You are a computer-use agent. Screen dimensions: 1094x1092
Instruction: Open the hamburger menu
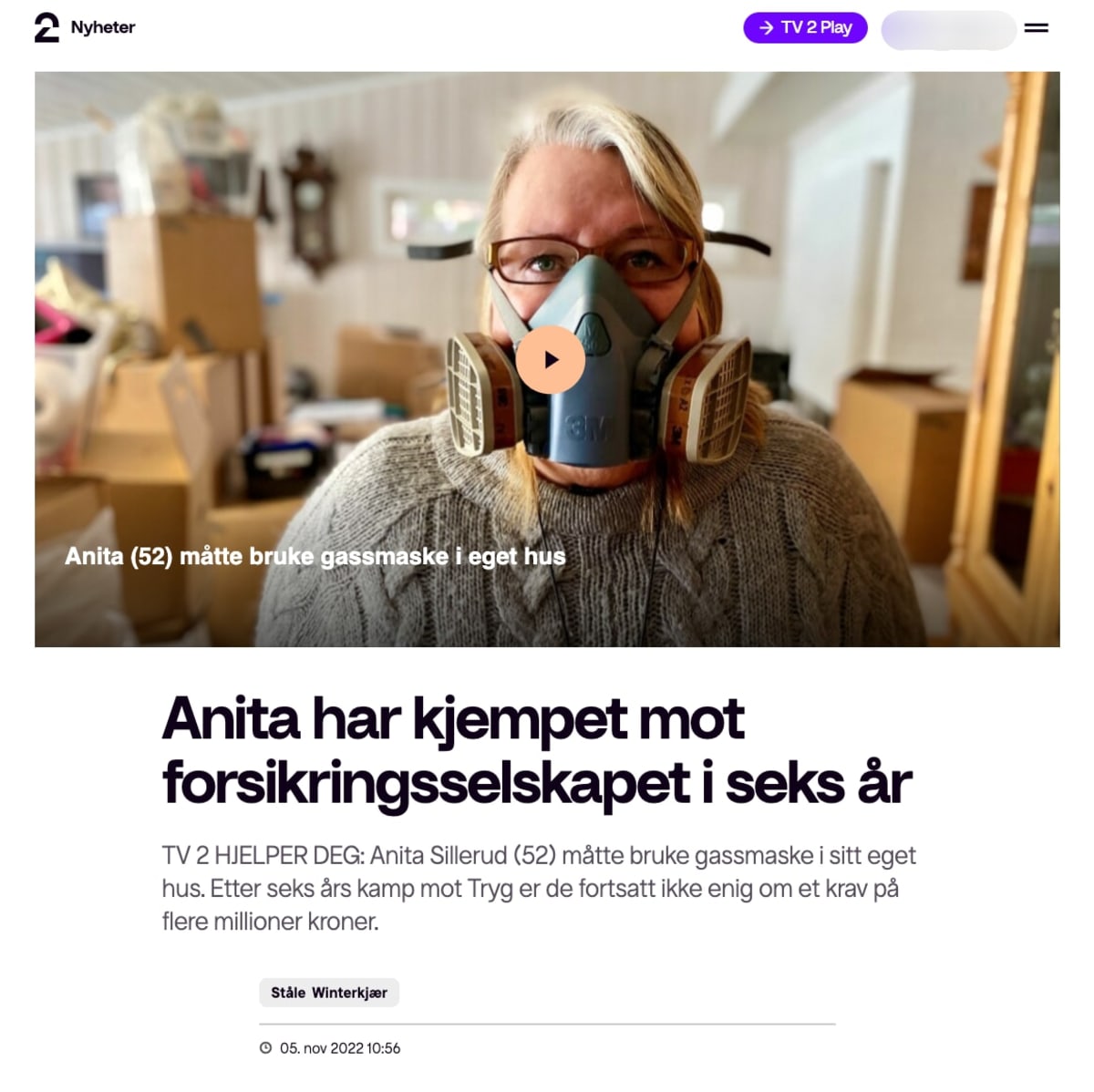tap(1036, 28)
